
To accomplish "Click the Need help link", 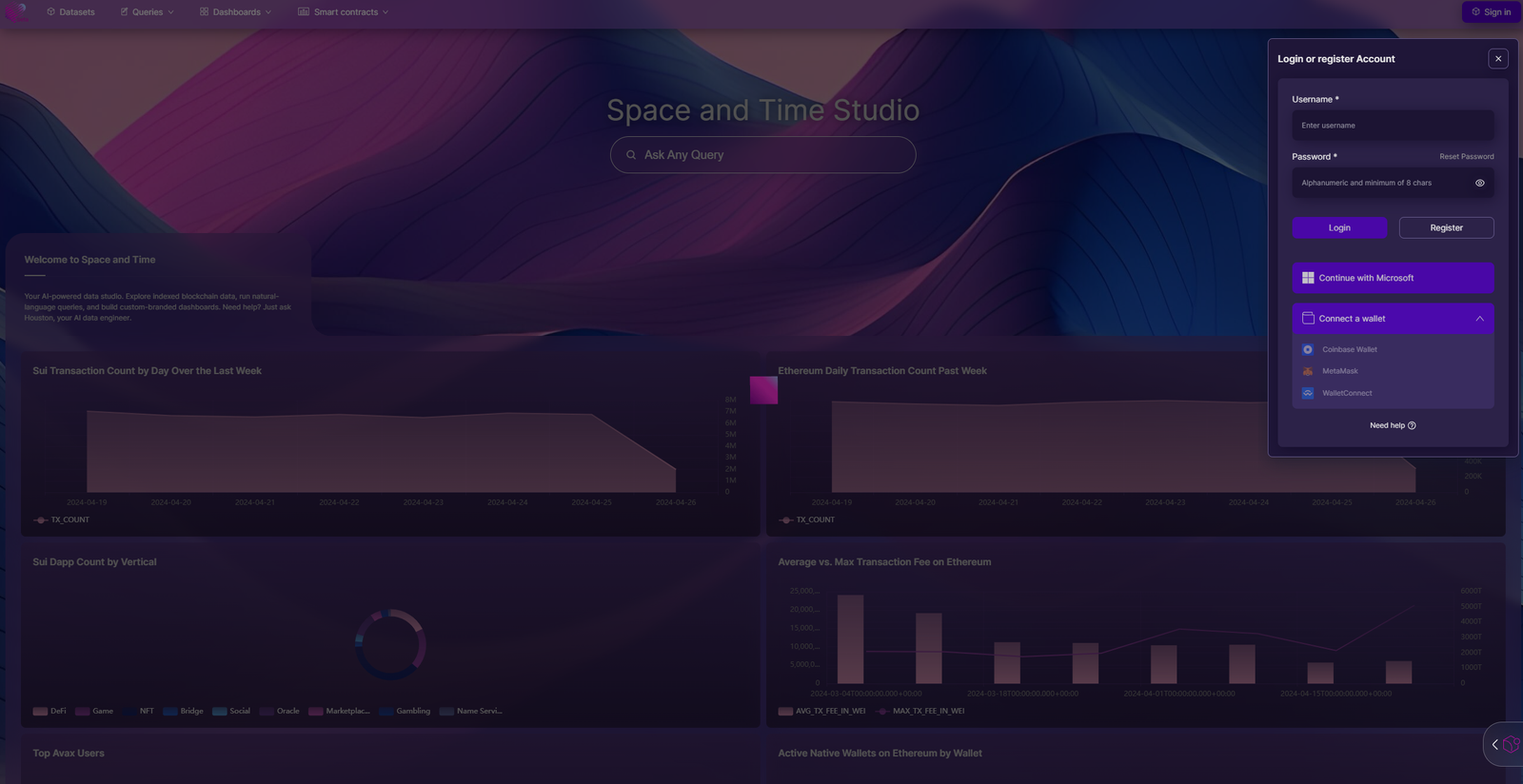I will [1393, 425].
